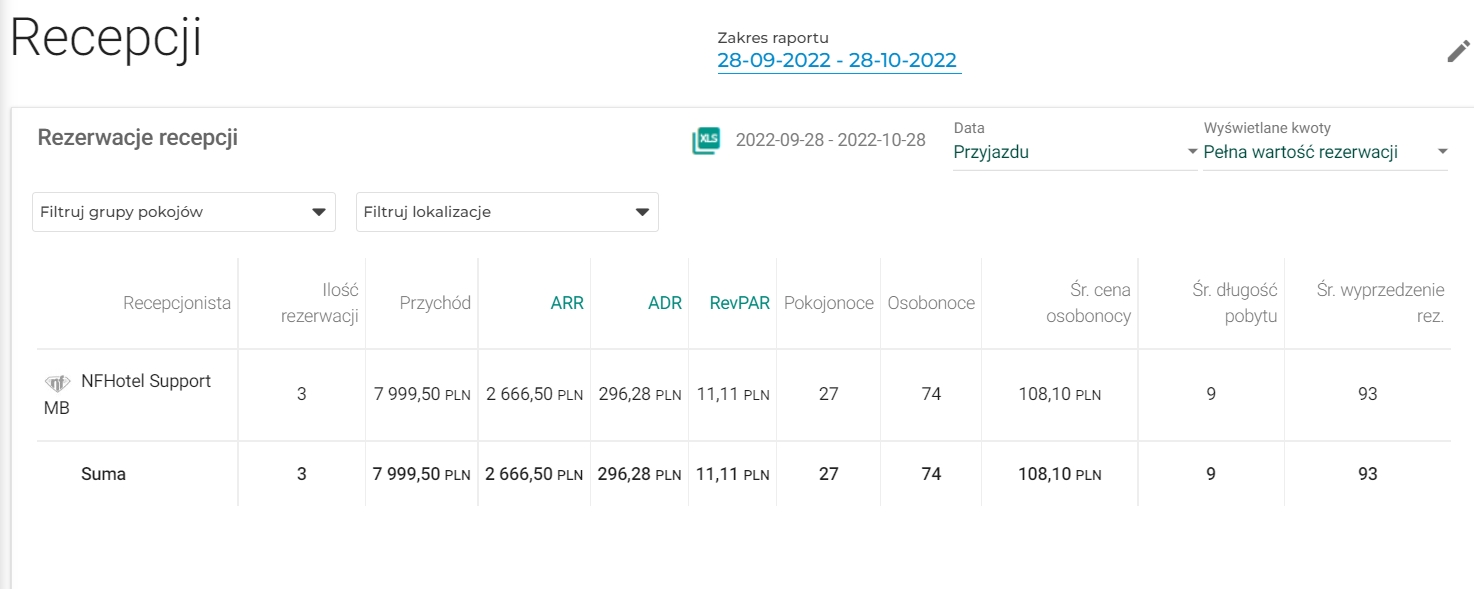Open the Data Przyjazdu dropdown
This screenshot has height=589, width=1474.
(x=1075, y=153)
